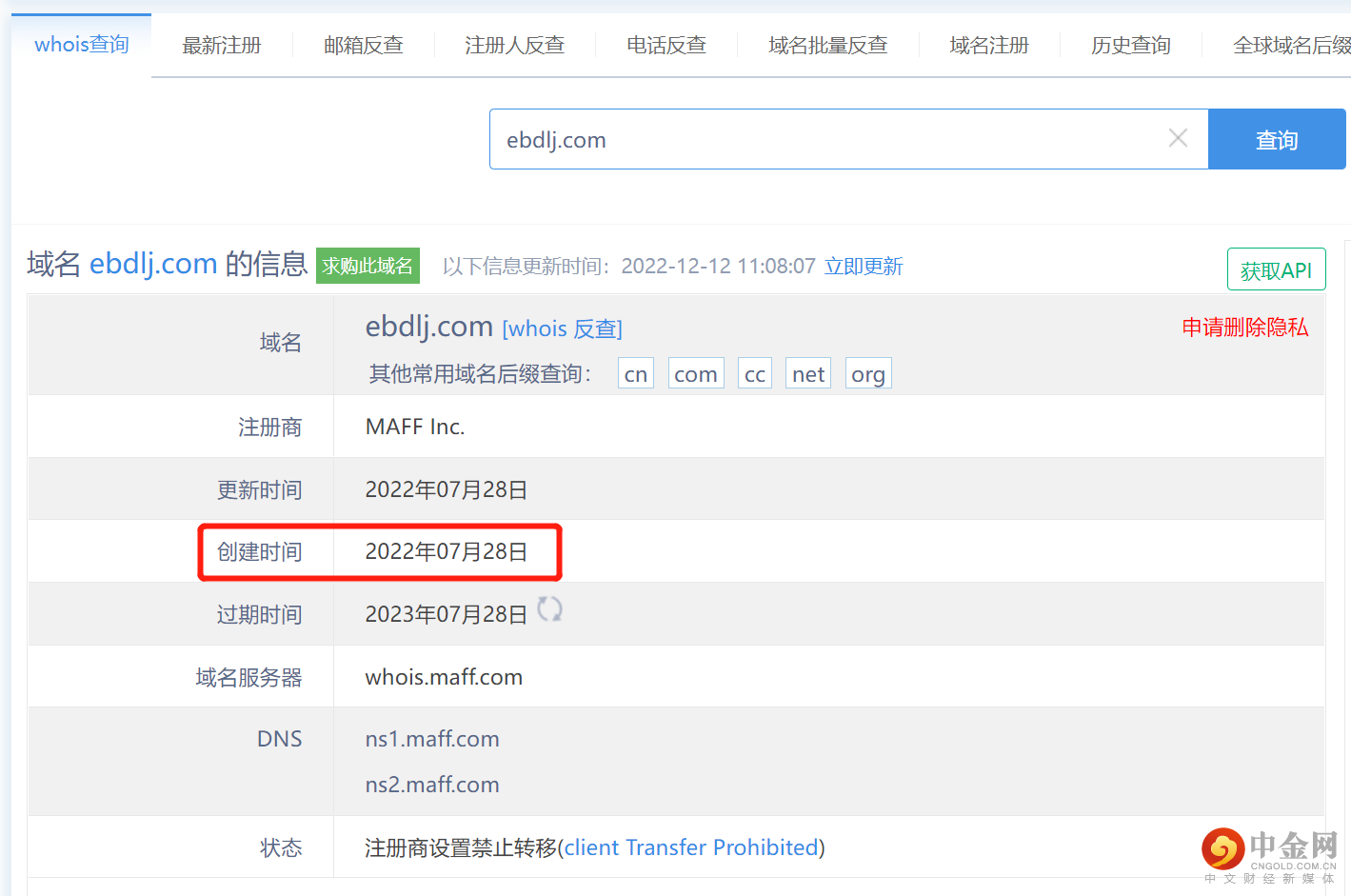
Task: Clear the search box with the X icon
Action: tap(1178, 138)
